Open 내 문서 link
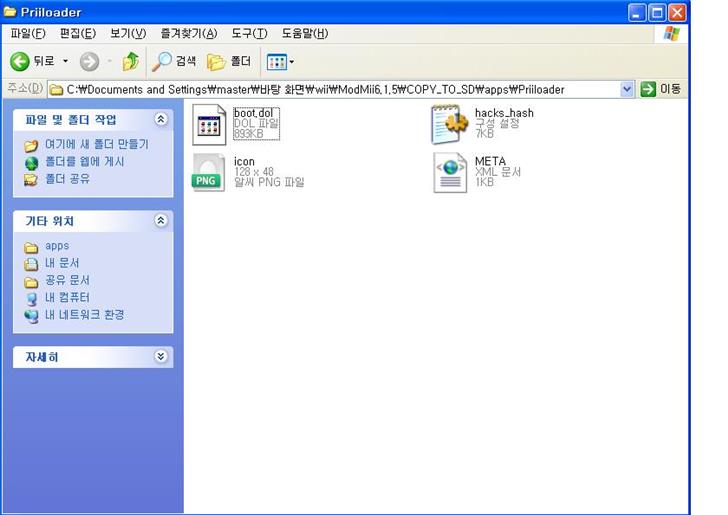 pos(62,263)
